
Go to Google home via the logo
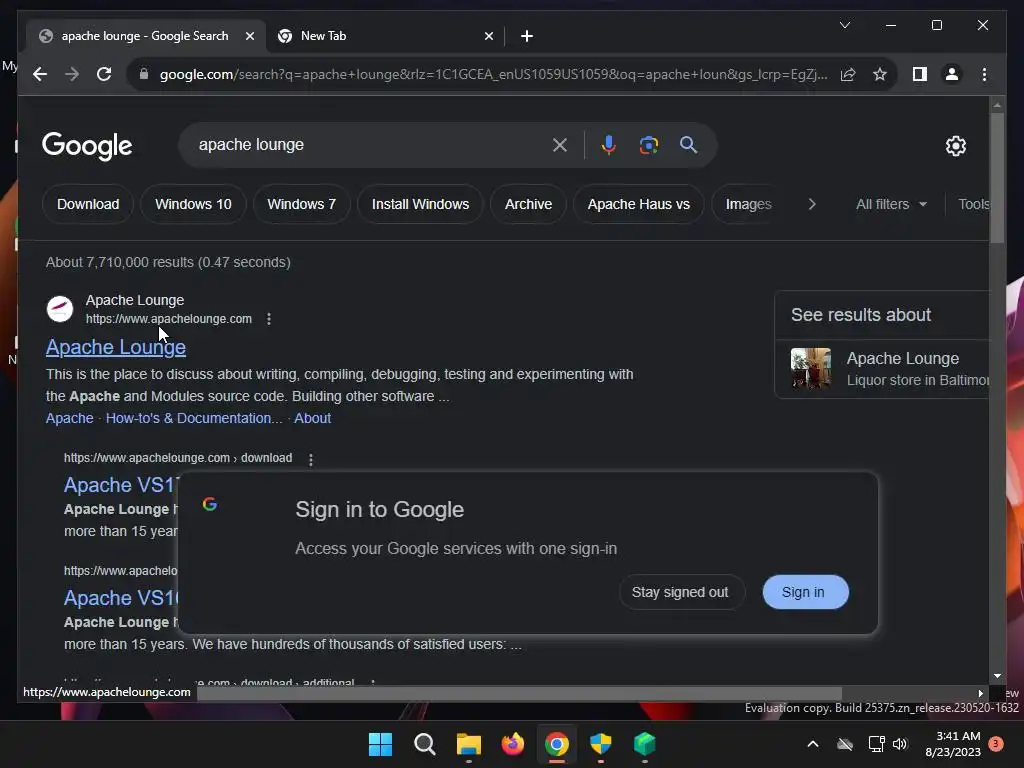coord(88,146)
